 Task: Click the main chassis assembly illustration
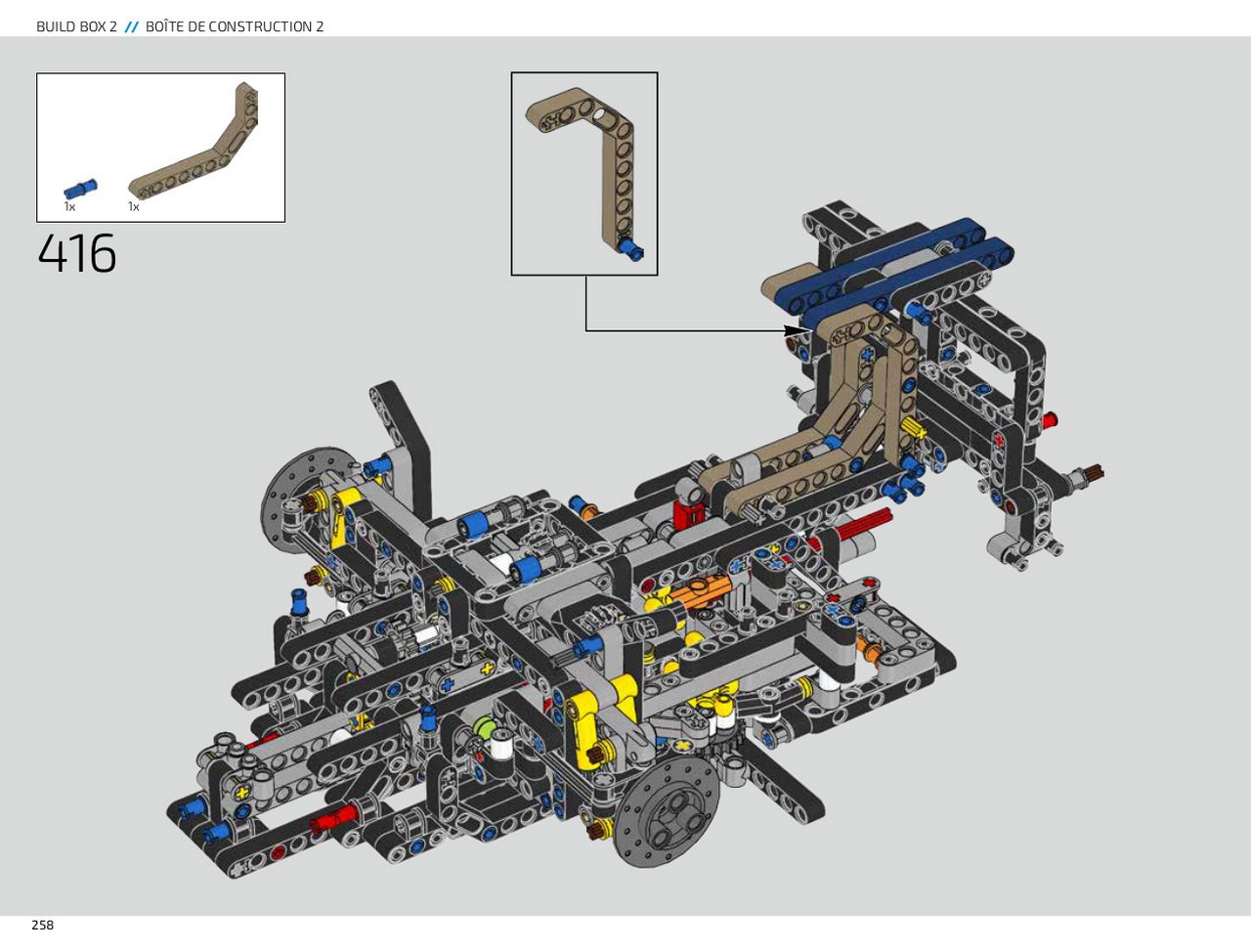(637, 538)
